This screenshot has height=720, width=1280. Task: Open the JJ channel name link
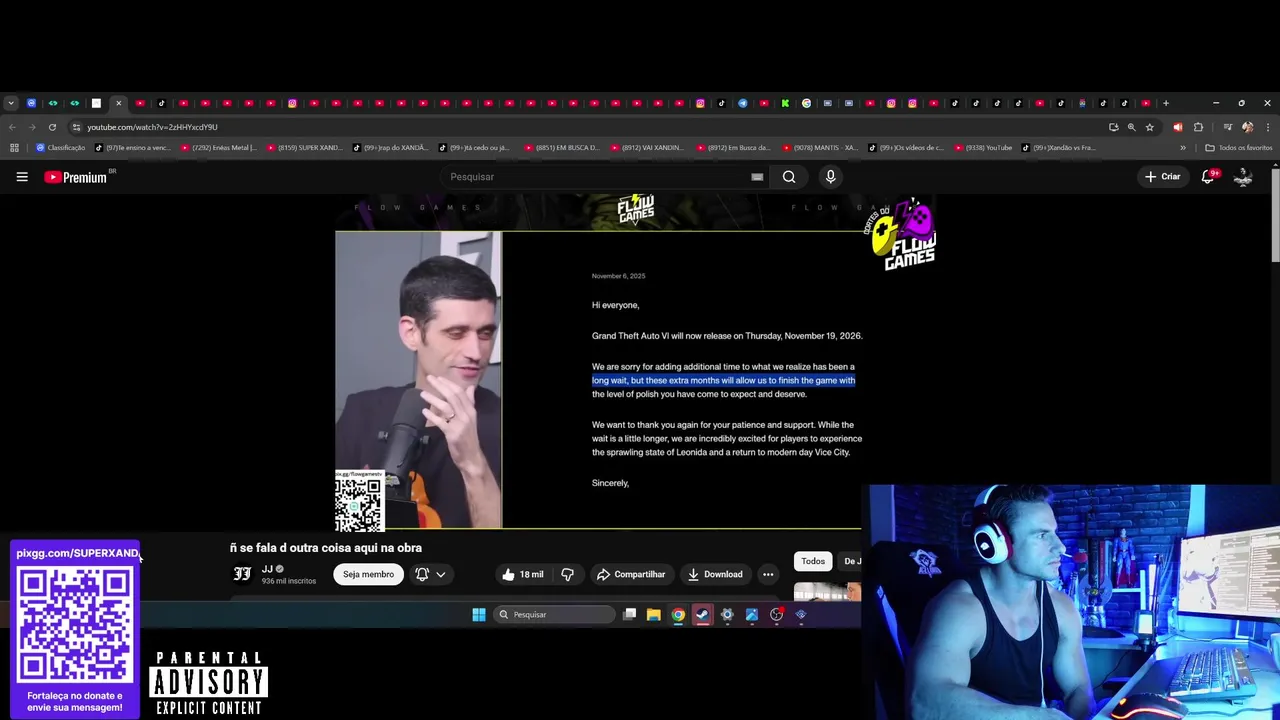[x=267, y=569]
